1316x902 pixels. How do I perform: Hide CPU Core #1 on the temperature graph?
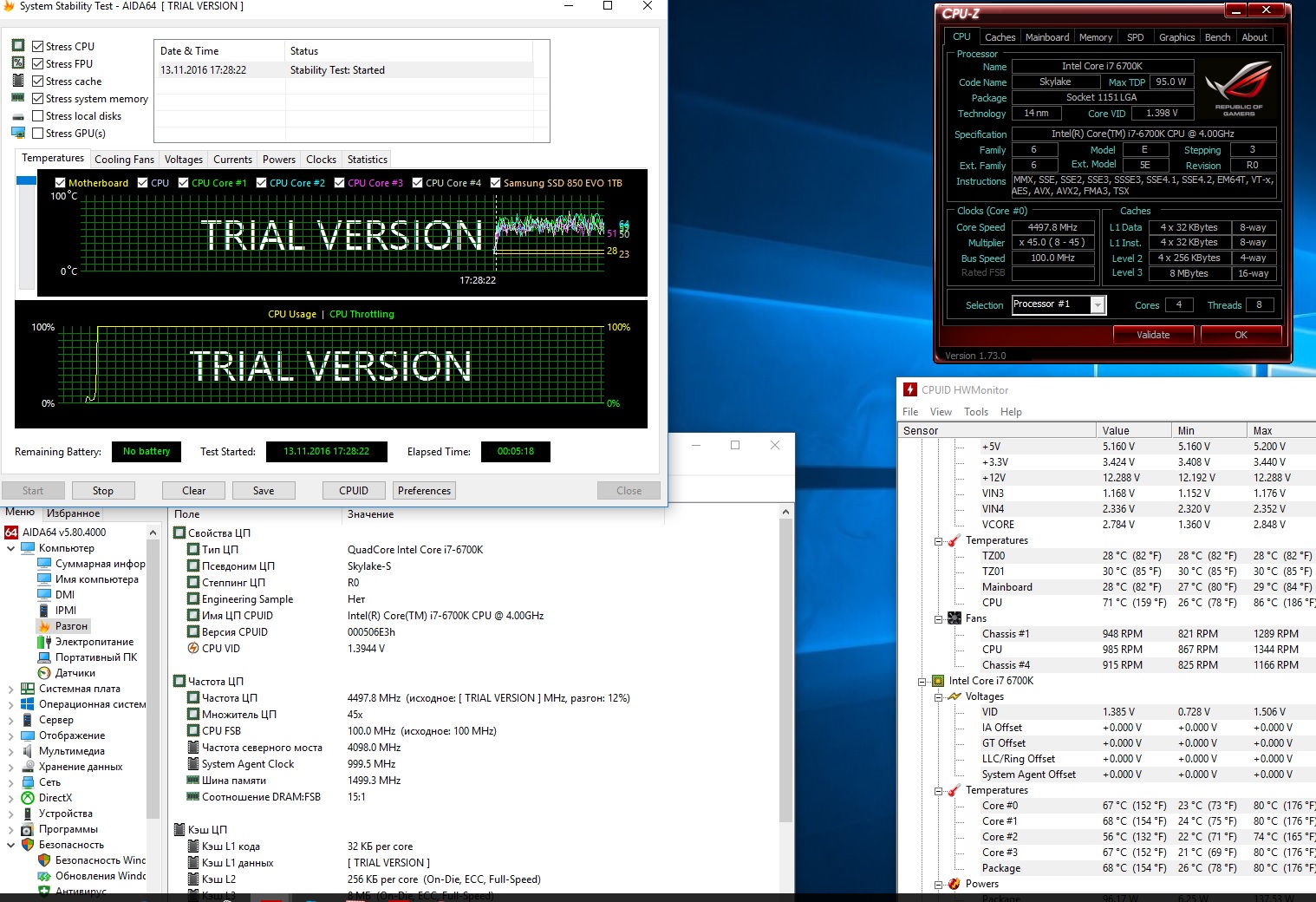pyautogui.click(x=183, y=183)
